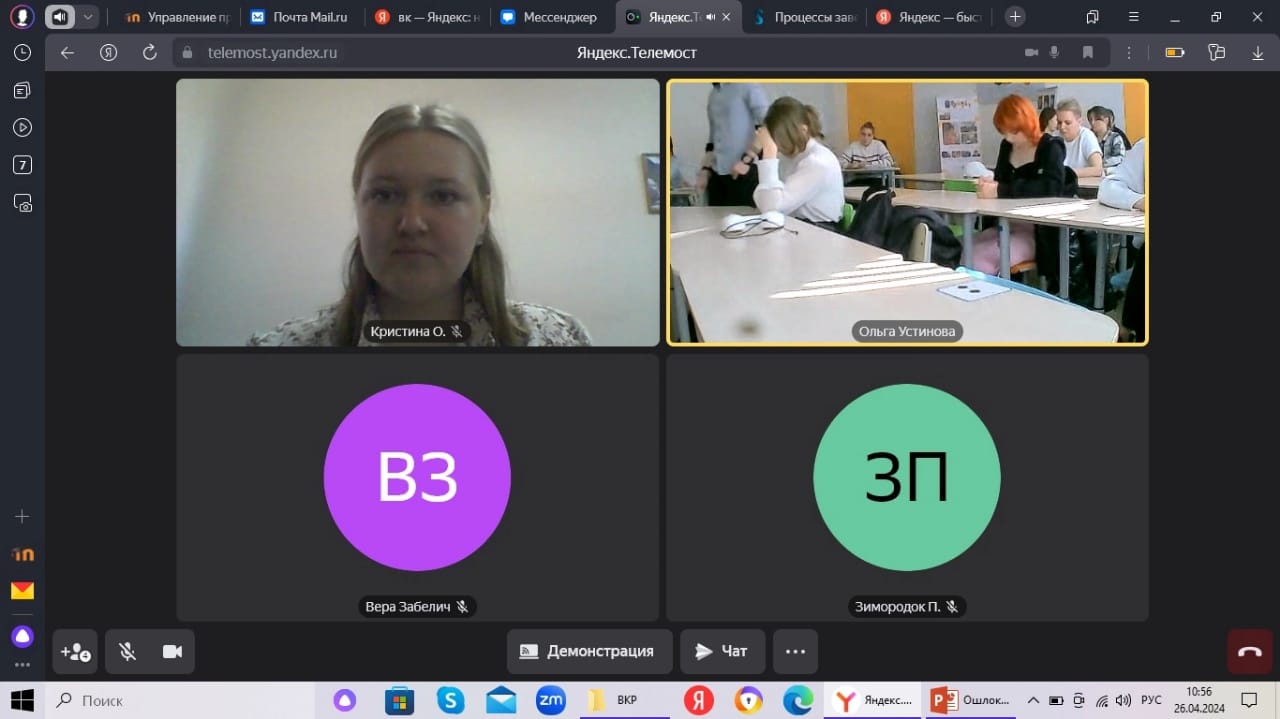Open the Чат panel

(722, 651)
